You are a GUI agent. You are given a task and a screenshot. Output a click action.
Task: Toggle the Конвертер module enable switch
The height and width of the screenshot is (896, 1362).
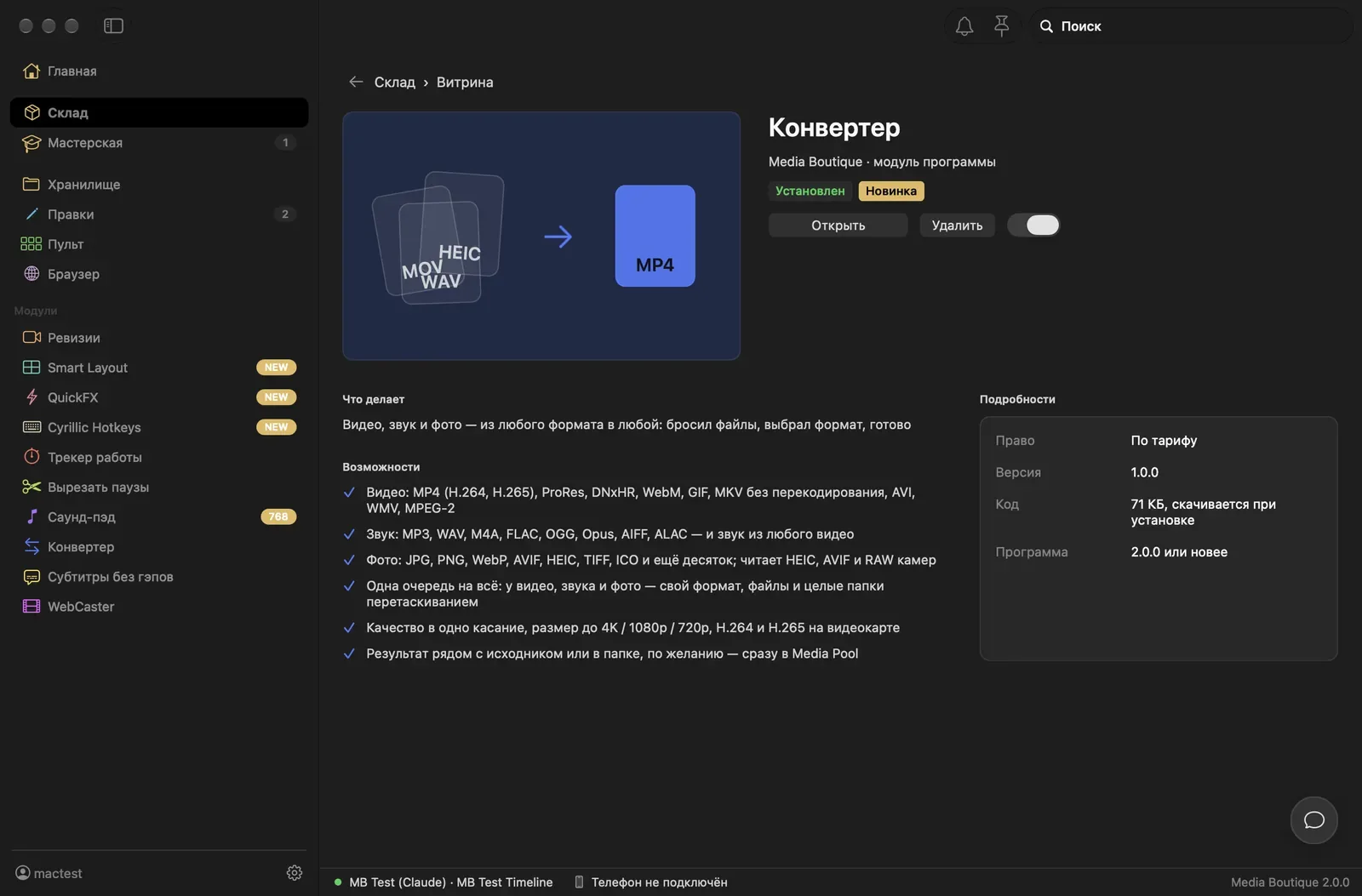(x=1033, y=225)
